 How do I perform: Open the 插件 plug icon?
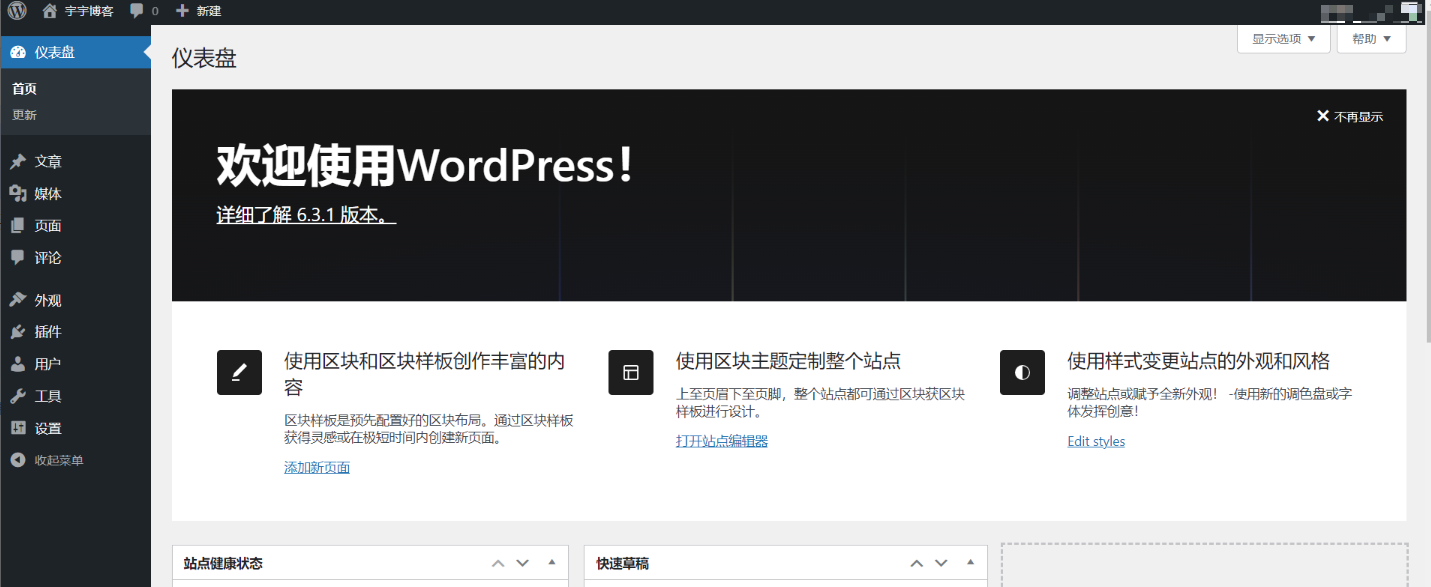(x=18, y=332)
